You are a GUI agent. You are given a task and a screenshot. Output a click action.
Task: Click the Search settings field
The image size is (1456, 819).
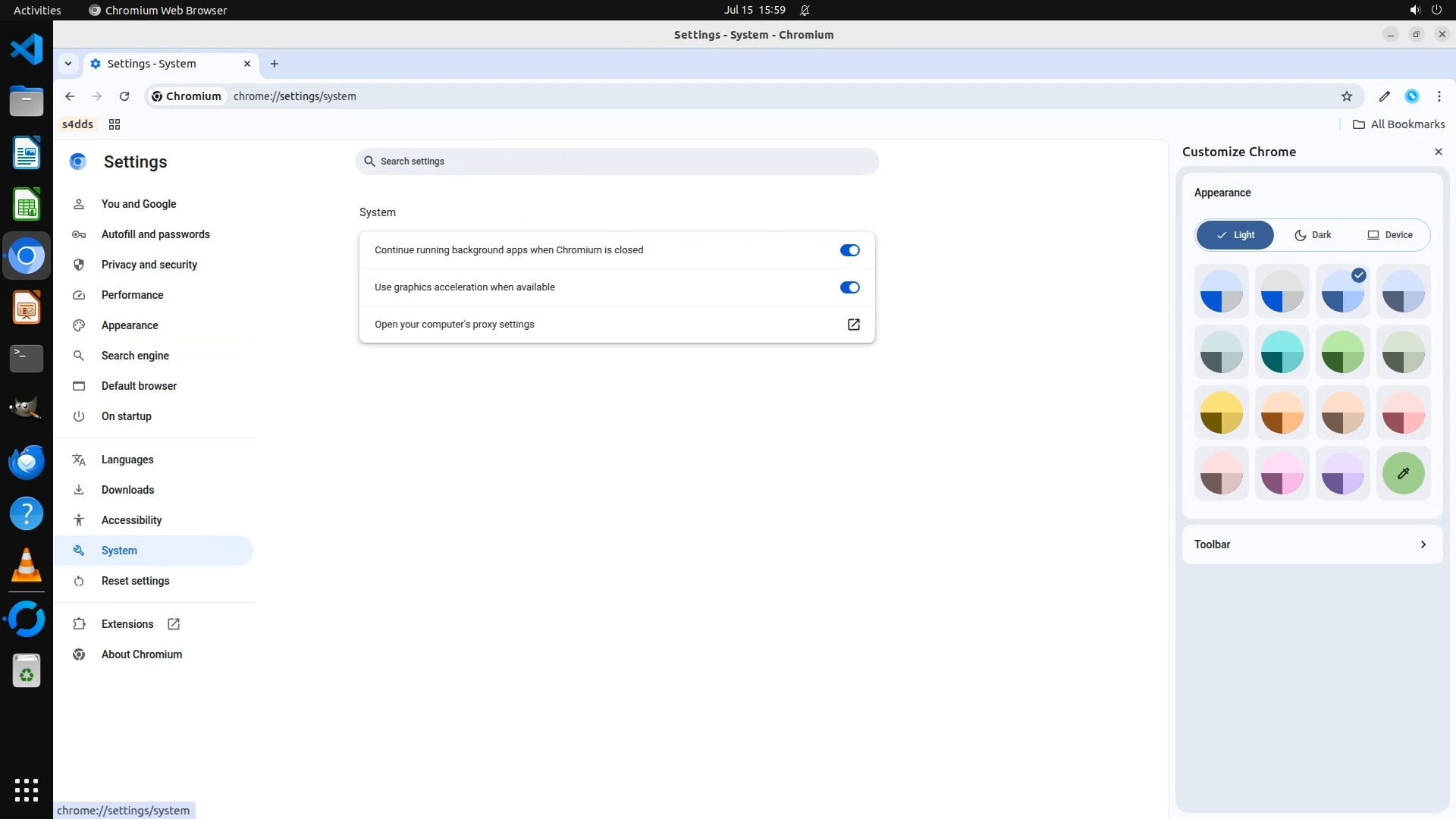pyautogui.click(x=617, y=162)
